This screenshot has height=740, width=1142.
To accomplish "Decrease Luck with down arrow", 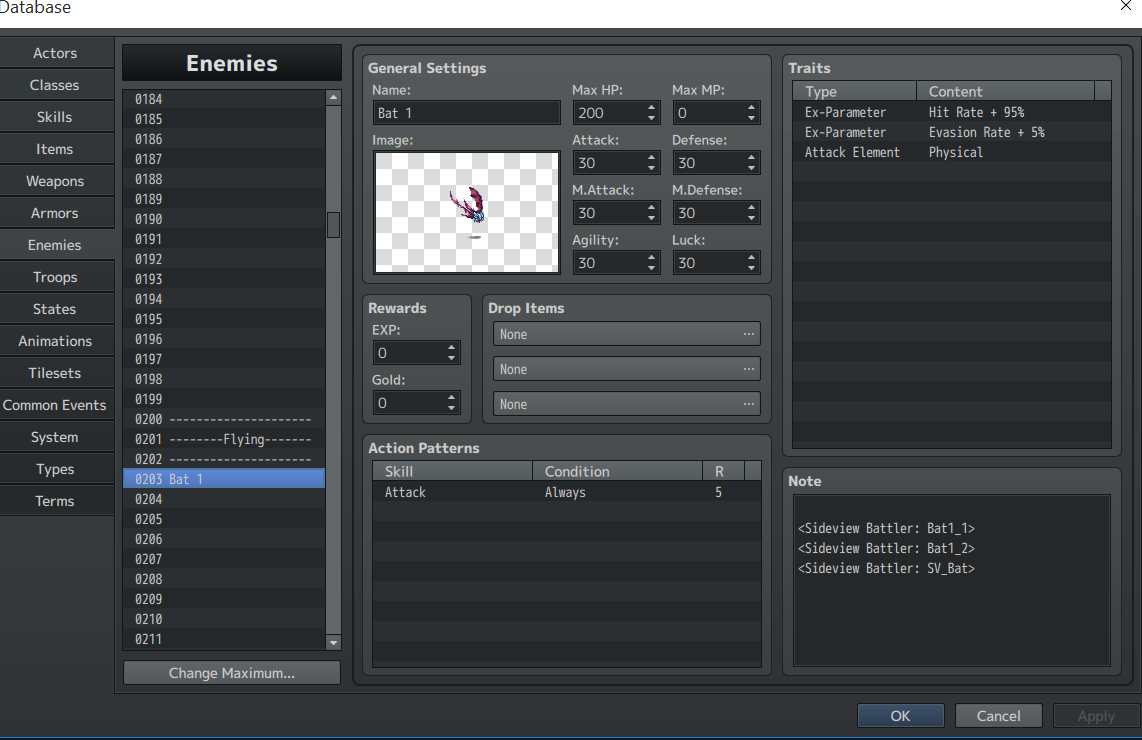I will point(751,268).
